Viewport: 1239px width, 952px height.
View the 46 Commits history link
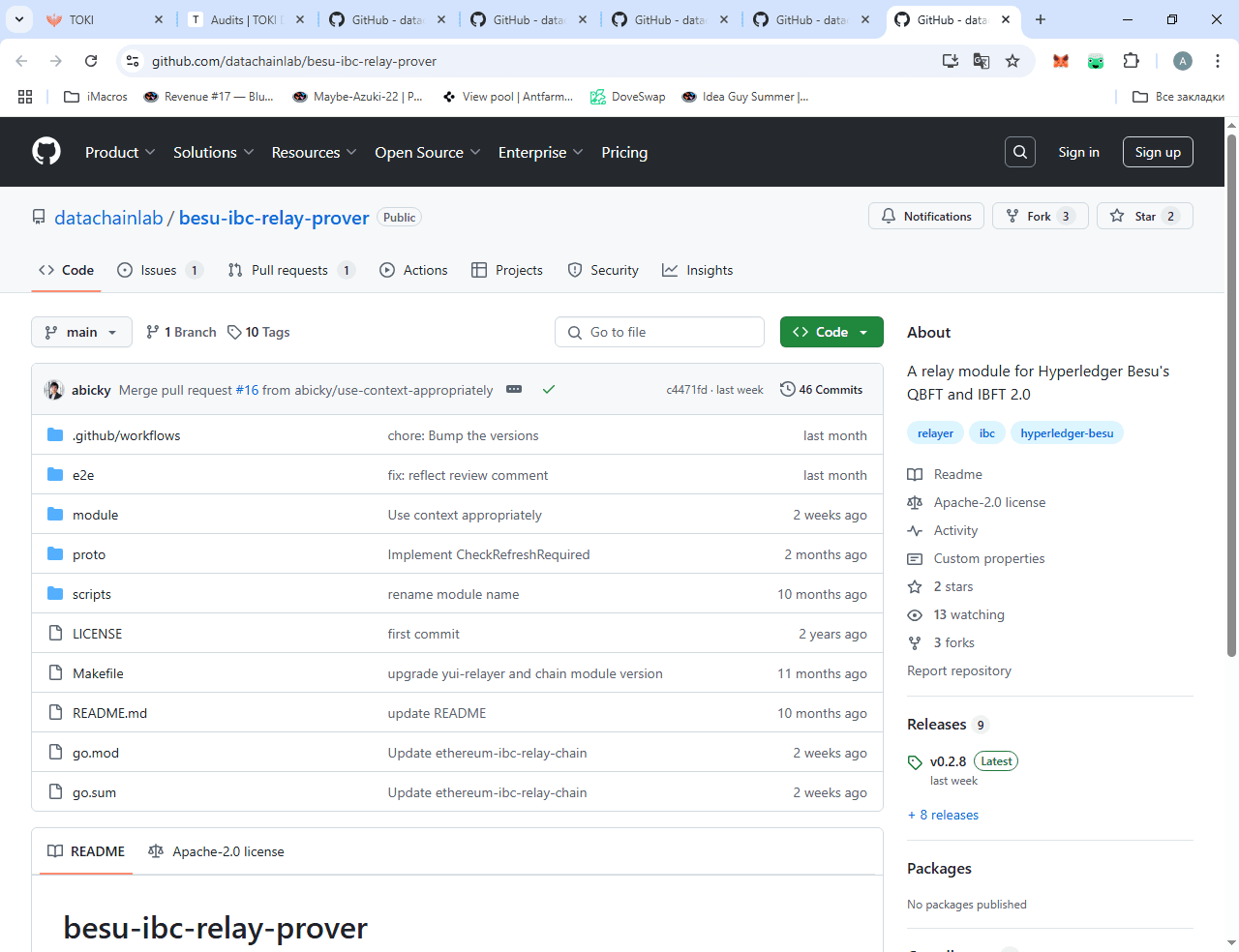click(821, 389)
